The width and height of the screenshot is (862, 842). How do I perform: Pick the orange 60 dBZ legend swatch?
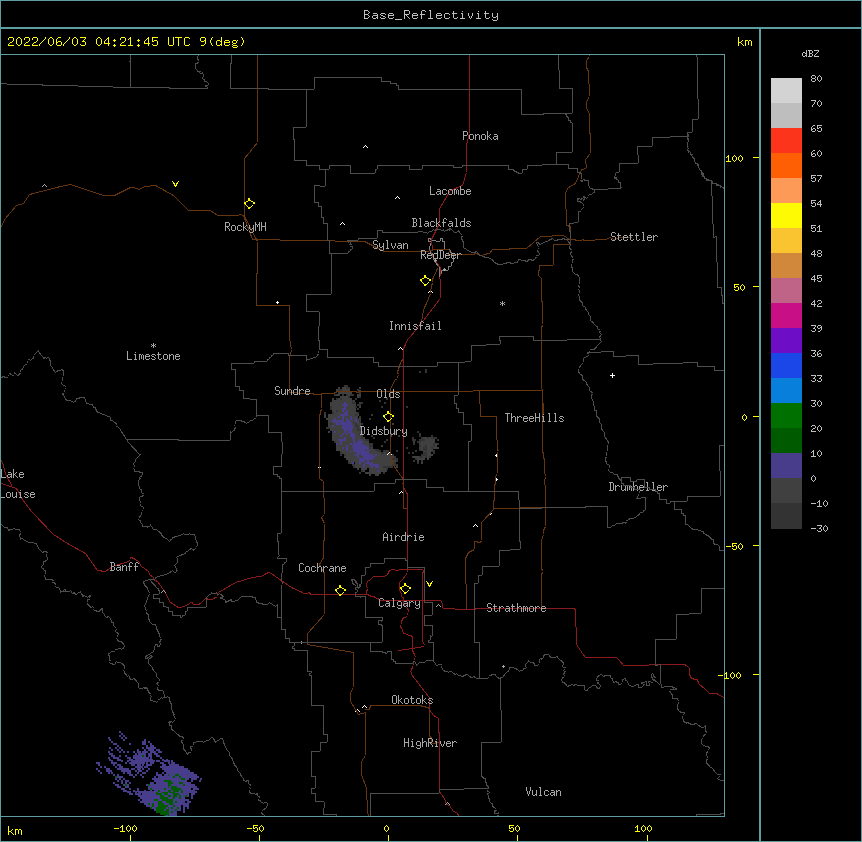[x=786, y=165]
